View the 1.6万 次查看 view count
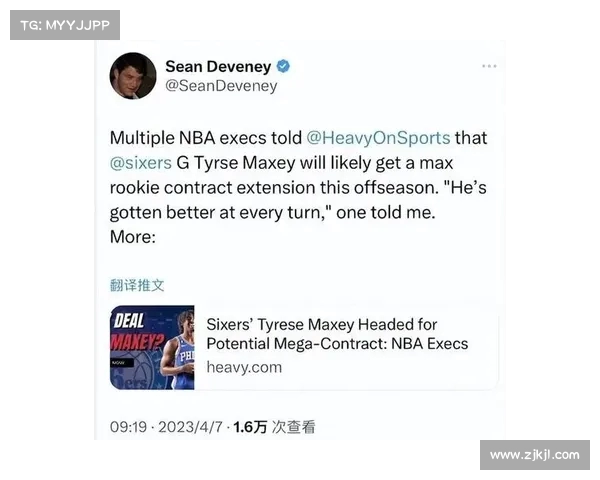This screenshot has width=600, height=480. pyautogui.click(x=274, y=427)
